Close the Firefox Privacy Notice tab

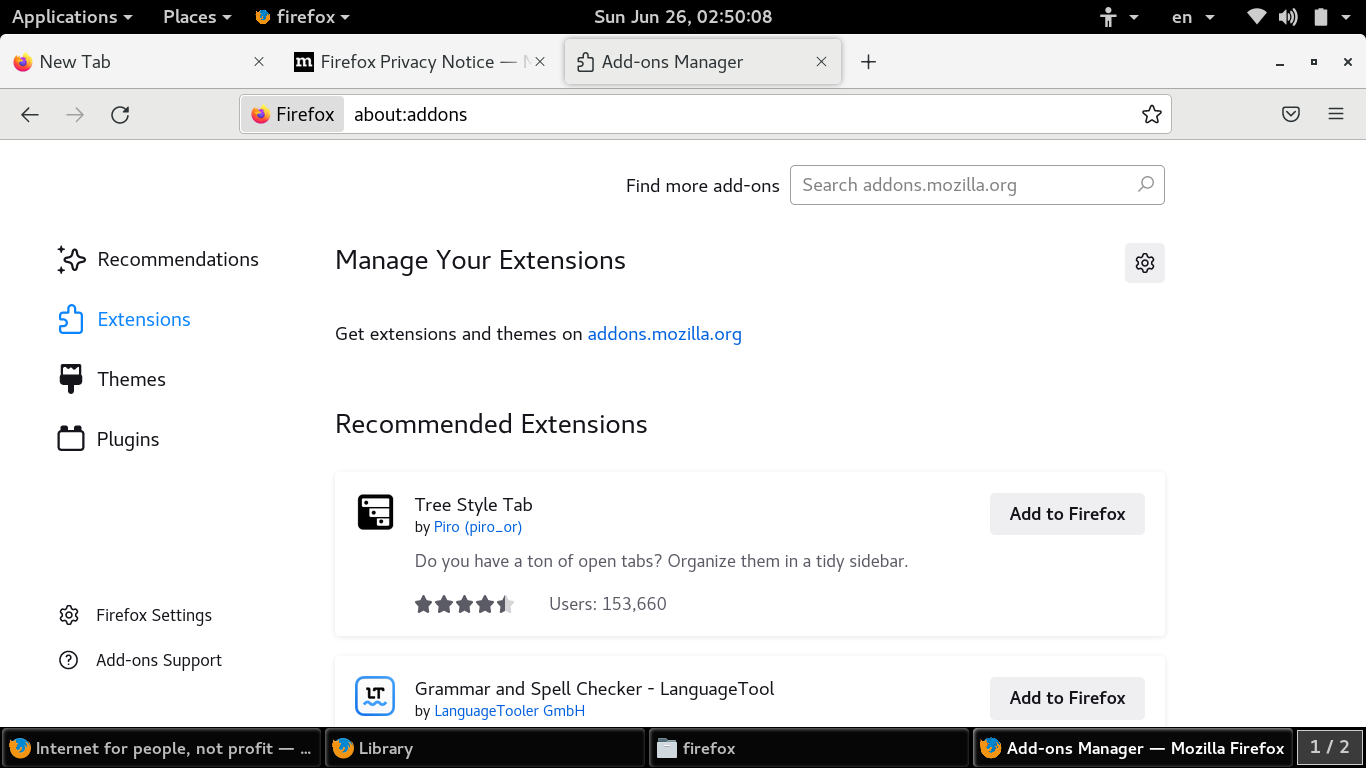[540, 62]
